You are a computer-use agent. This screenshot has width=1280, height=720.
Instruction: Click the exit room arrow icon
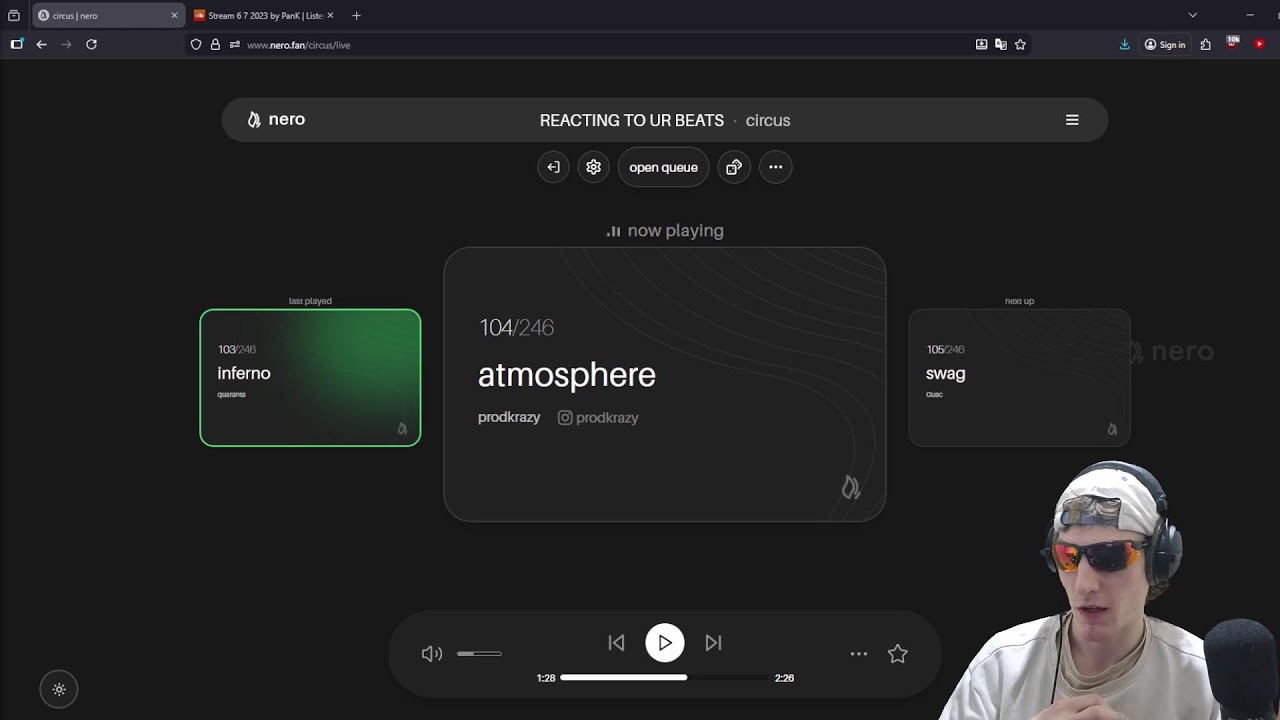click(x=553, y=167)
